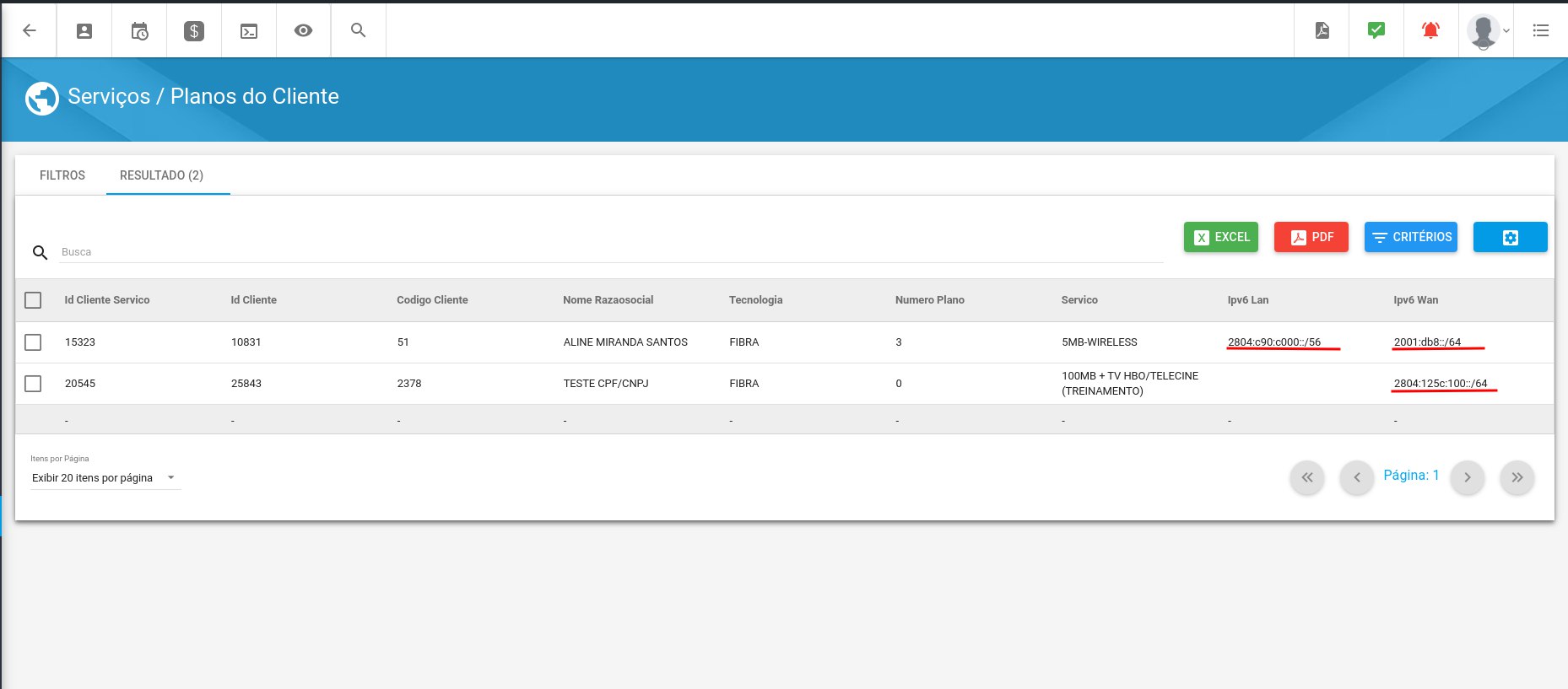Click the globe icon beside page title
The width and height of the screenshot is (1568, 689).
click(x=42, y=99)
